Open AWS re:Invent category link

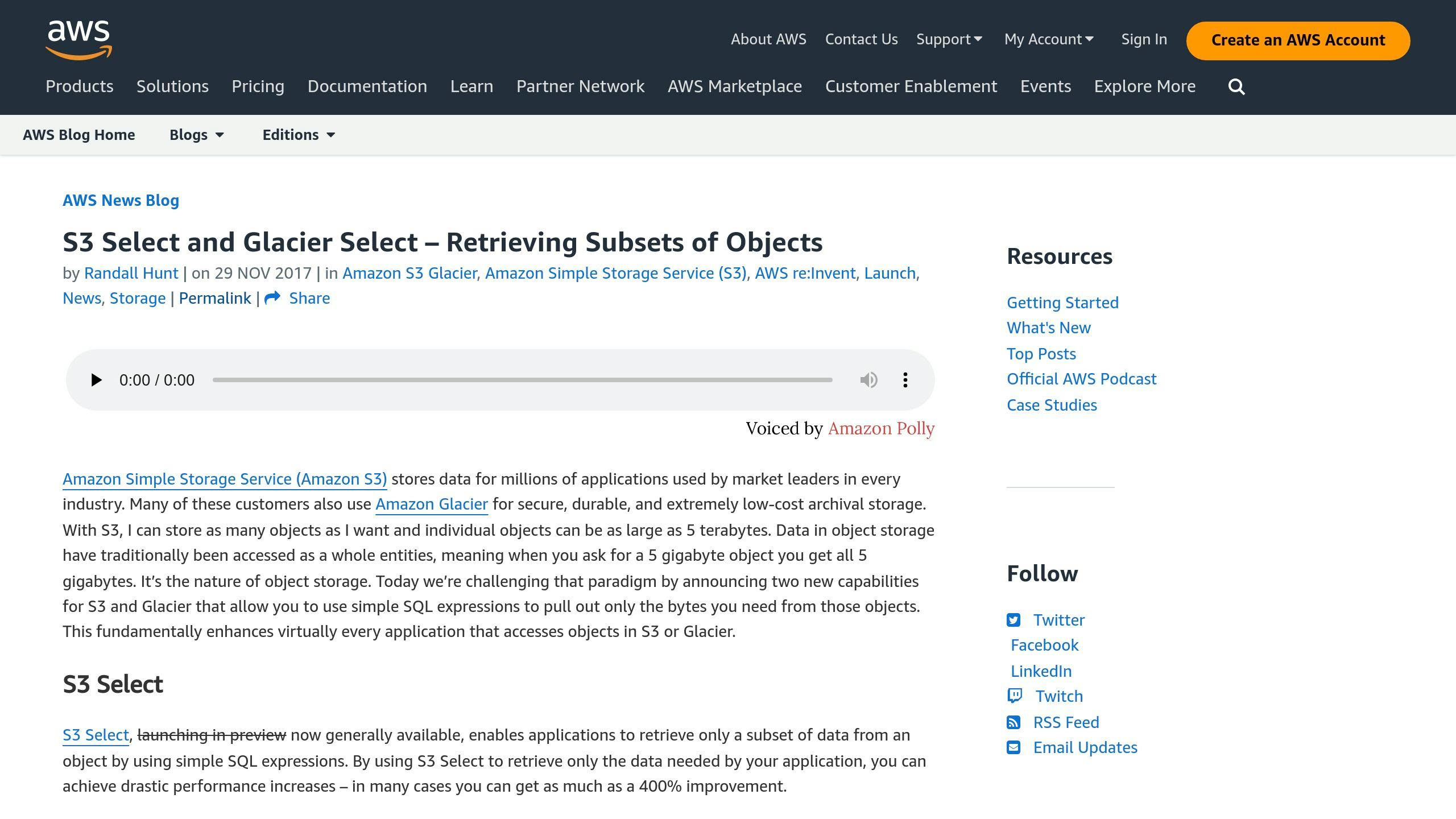click(x=805, y=273)
